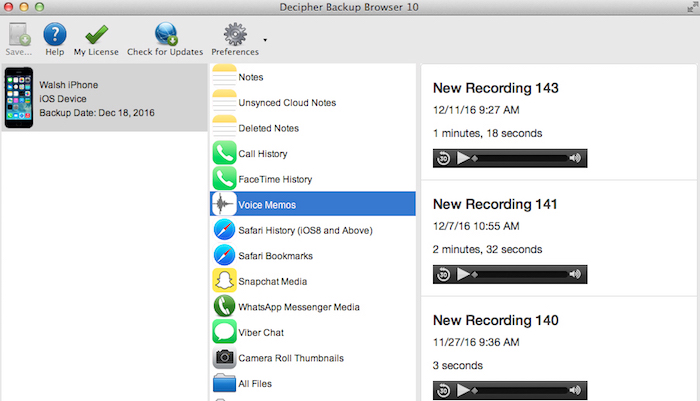700x401 pixels.
Task: Play New Recording 141
Action: 463,274
